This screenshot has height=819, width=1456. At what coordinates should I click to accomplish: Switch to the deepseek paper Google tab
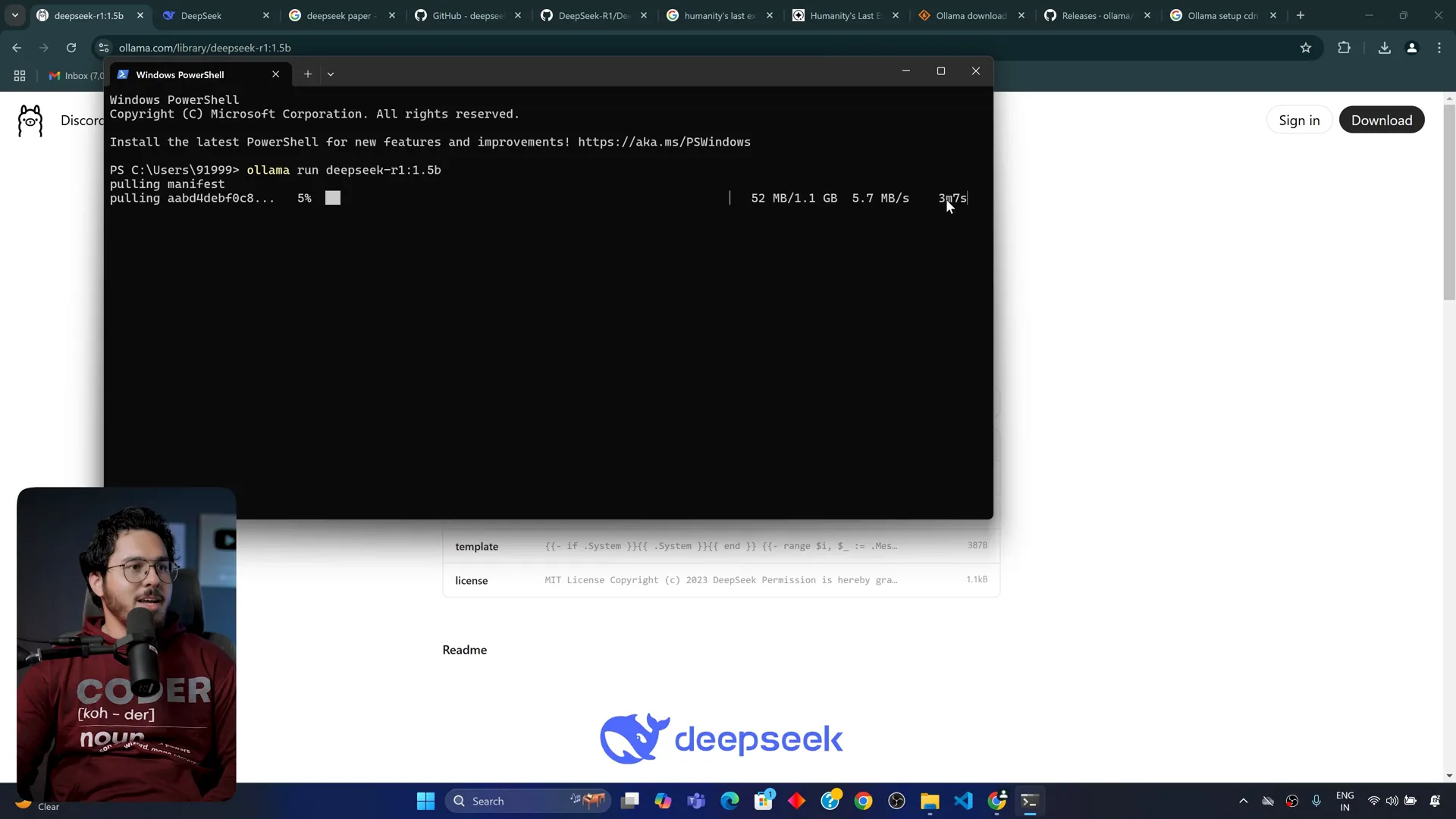tap(342, 15)
